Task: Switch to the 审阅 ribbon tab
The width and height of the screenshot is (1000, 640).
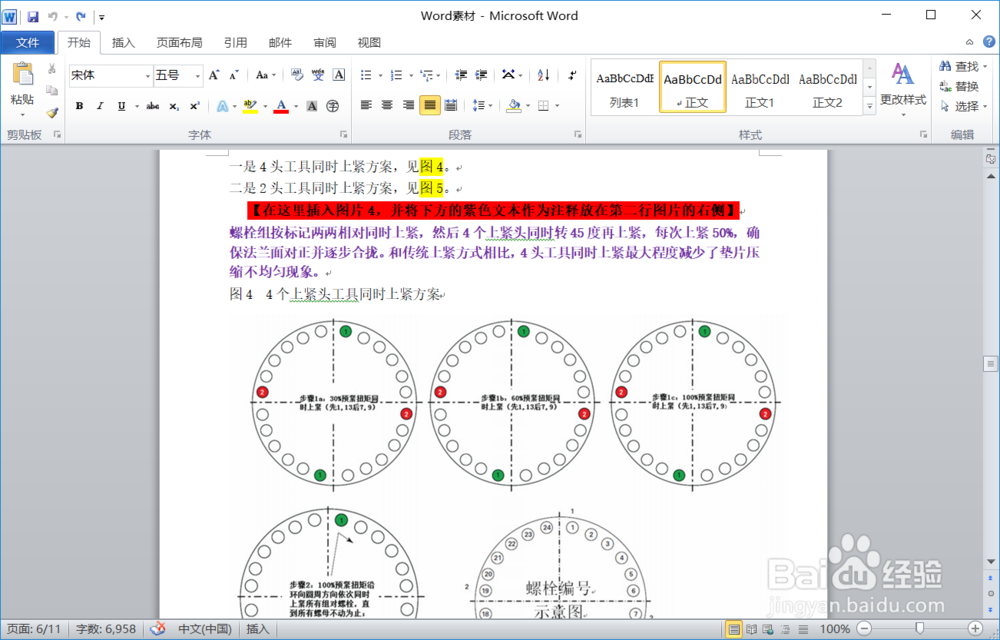Action: point(325,43)
